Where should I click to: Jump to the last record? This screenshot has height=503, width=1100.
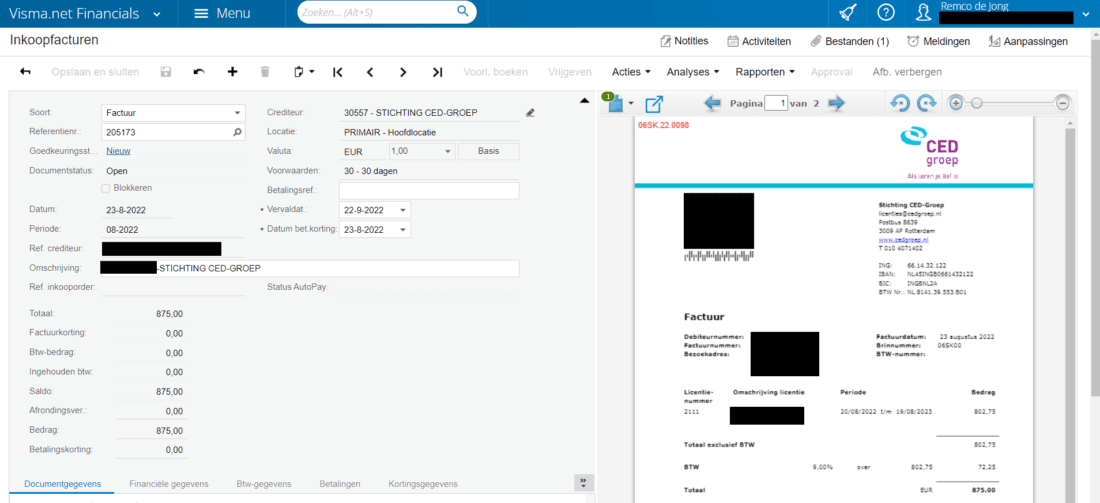point(437,72)
